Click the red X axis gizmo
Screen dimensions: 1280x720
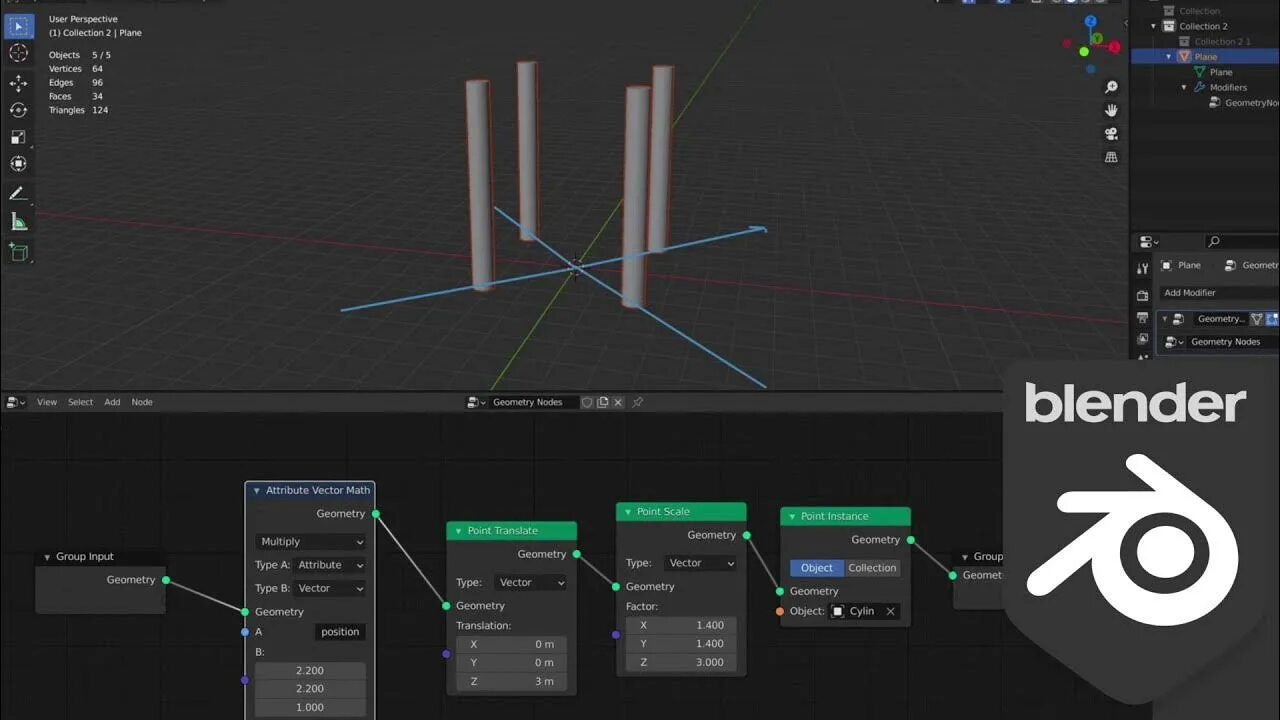click(1115, 47)
